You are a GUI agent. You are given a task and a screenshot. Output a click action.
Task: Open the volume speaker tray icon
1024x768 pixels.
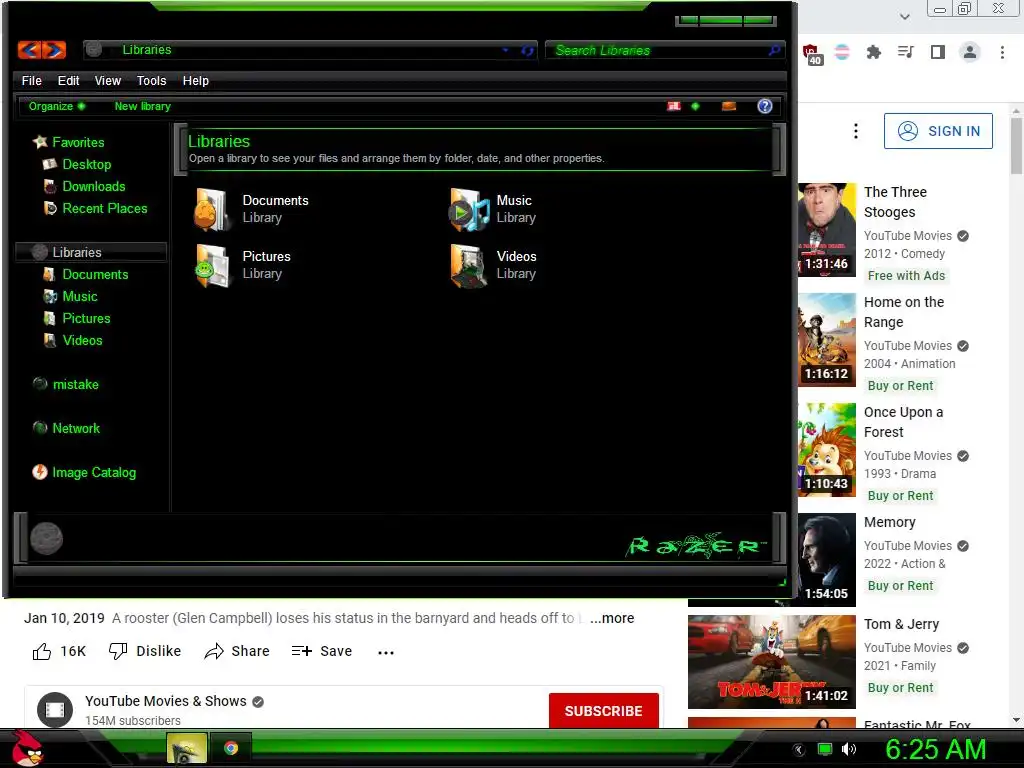[848, 749]
